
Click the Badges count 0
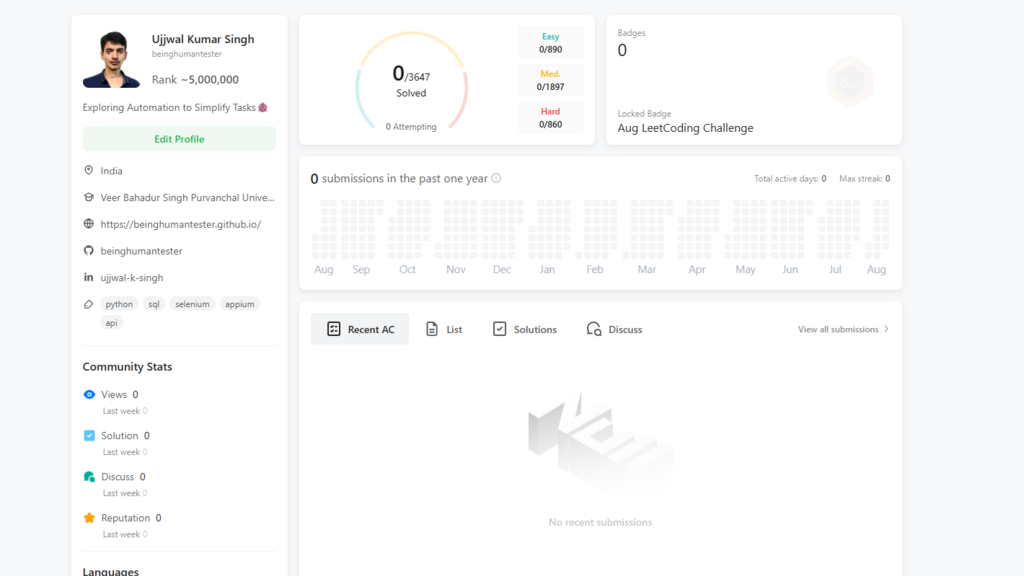pos(622,50)
